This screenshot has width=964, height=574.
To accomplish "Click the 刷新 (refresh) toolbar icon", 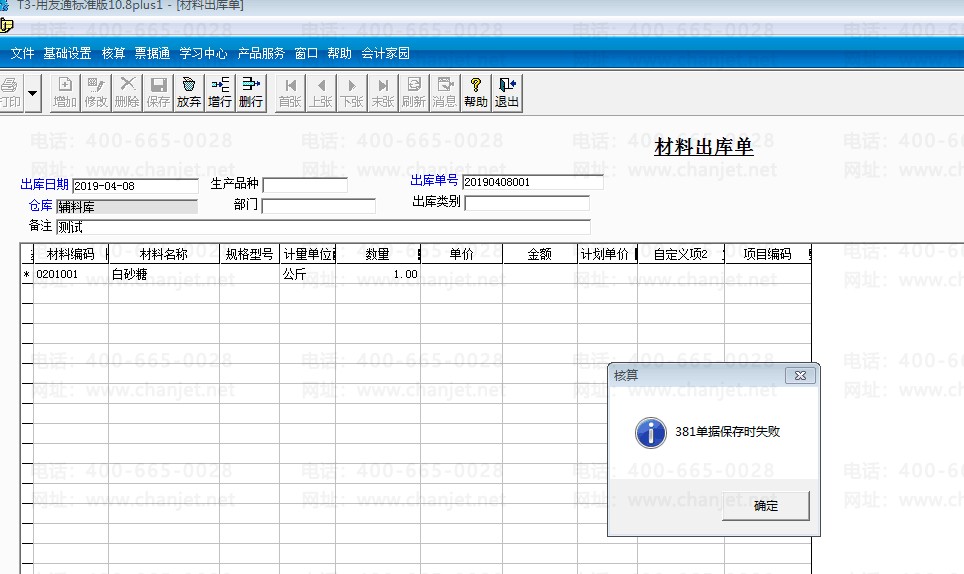I will (x=413, y=92).
